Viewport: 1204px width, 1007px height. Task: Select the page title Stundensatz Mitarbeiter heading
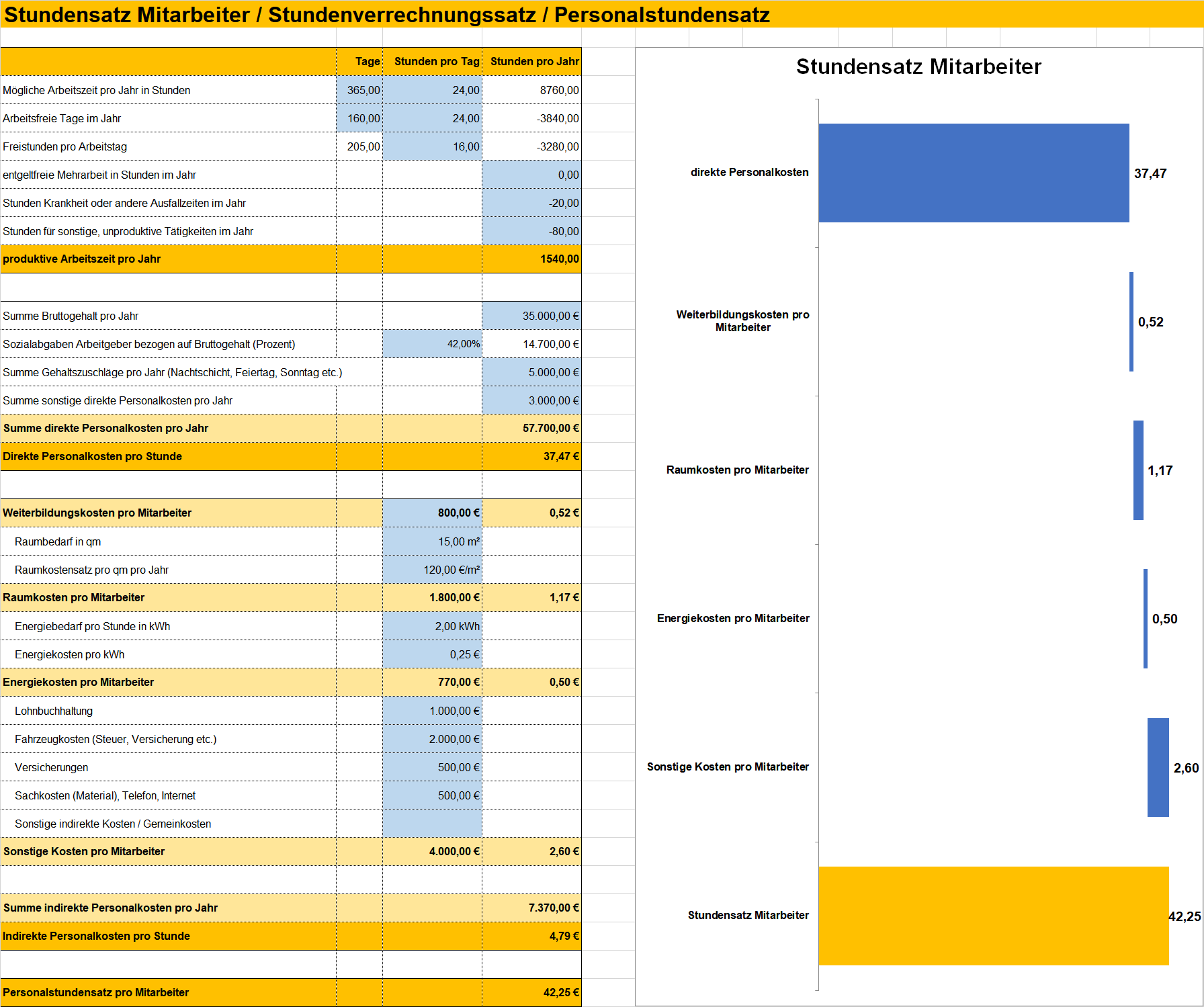coord(387,14)
